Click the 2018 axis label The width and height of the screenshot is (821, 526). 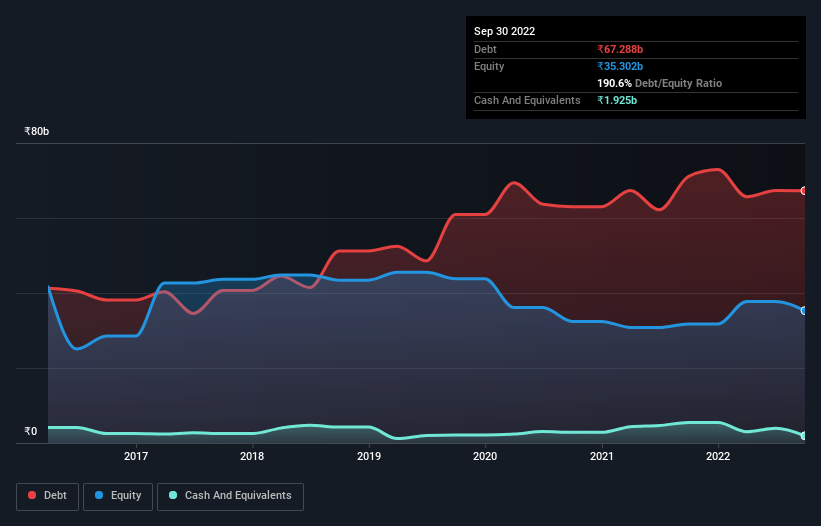click(x=252, y=456)
